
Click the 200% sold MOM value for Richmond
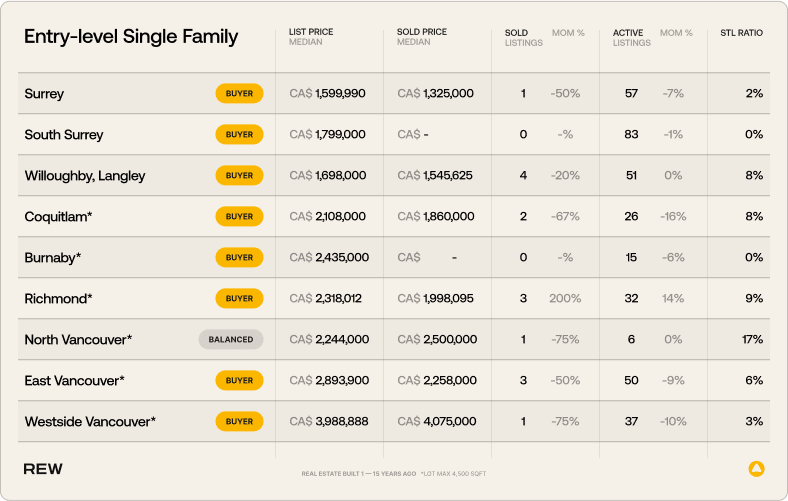point(565,298)
